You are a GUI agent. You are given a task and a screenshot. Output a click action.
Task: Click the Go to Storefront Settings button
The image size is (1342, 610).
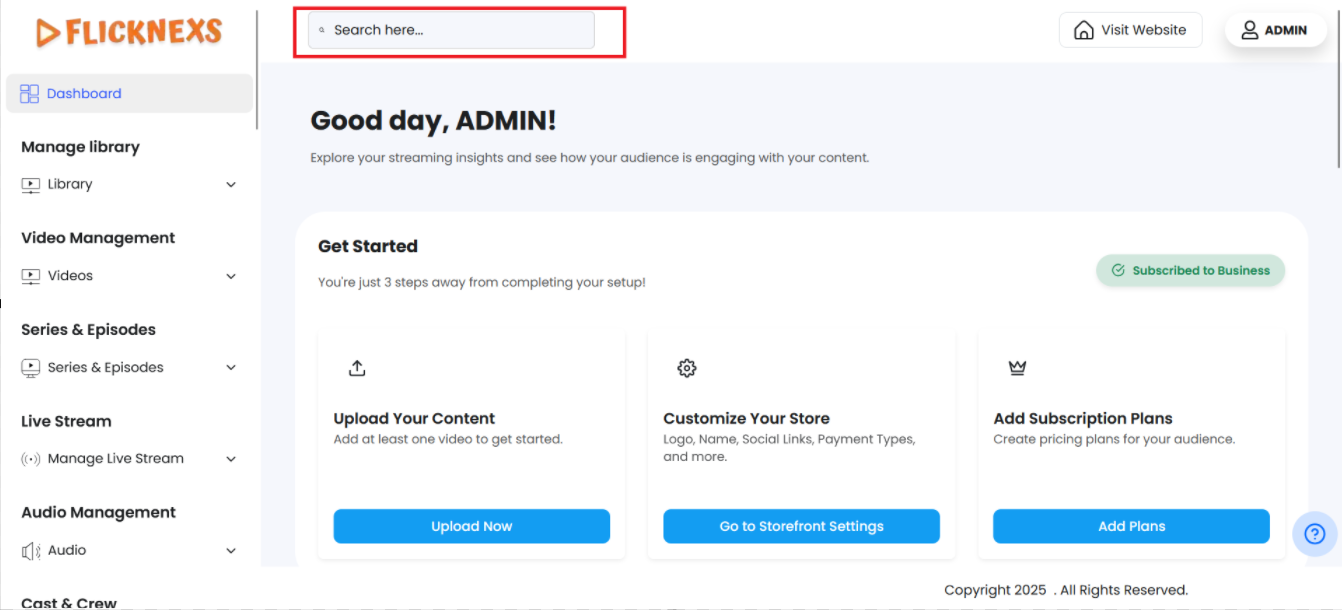(801, 526)
